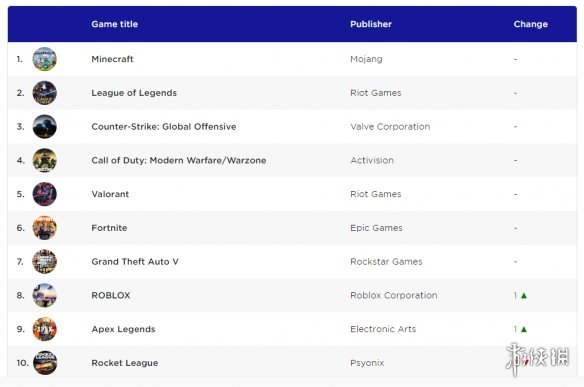This screenshot has height=387, width=584.
Task: Click Apex Legends green up-arrow indicator
Action: tap(524, 329)
